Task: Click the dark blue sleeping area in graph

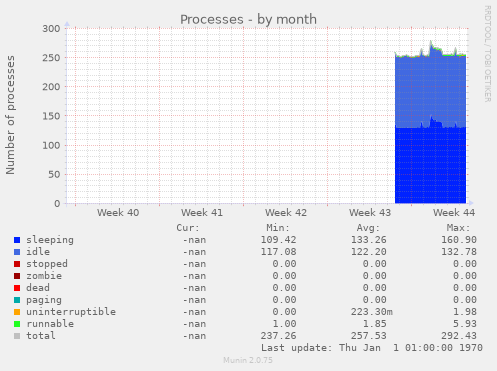Action: point(430,165)
